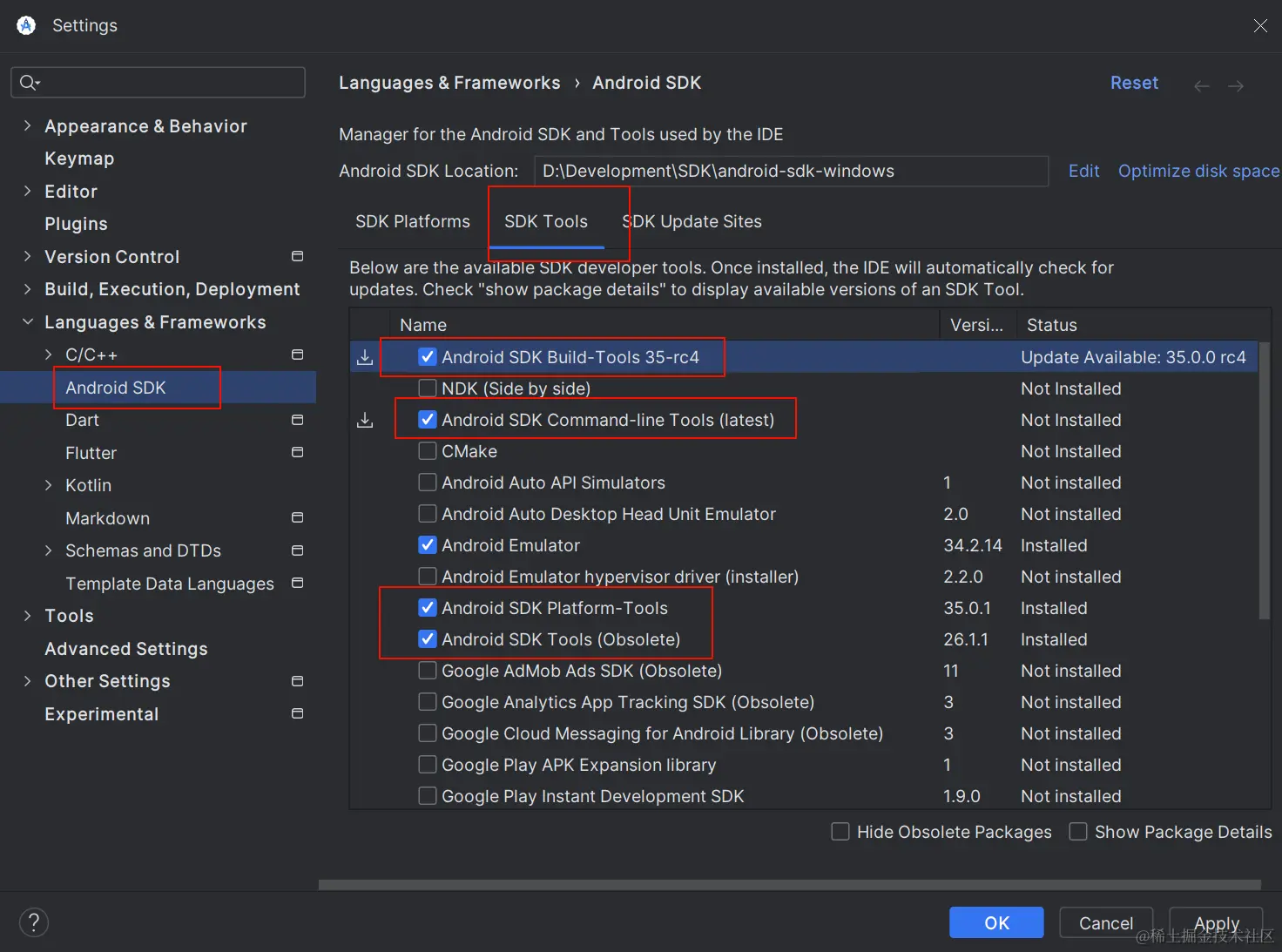Check the Show Package Details box
The height and width of the screenshot is (952, 1282).
pos(1078,832)
